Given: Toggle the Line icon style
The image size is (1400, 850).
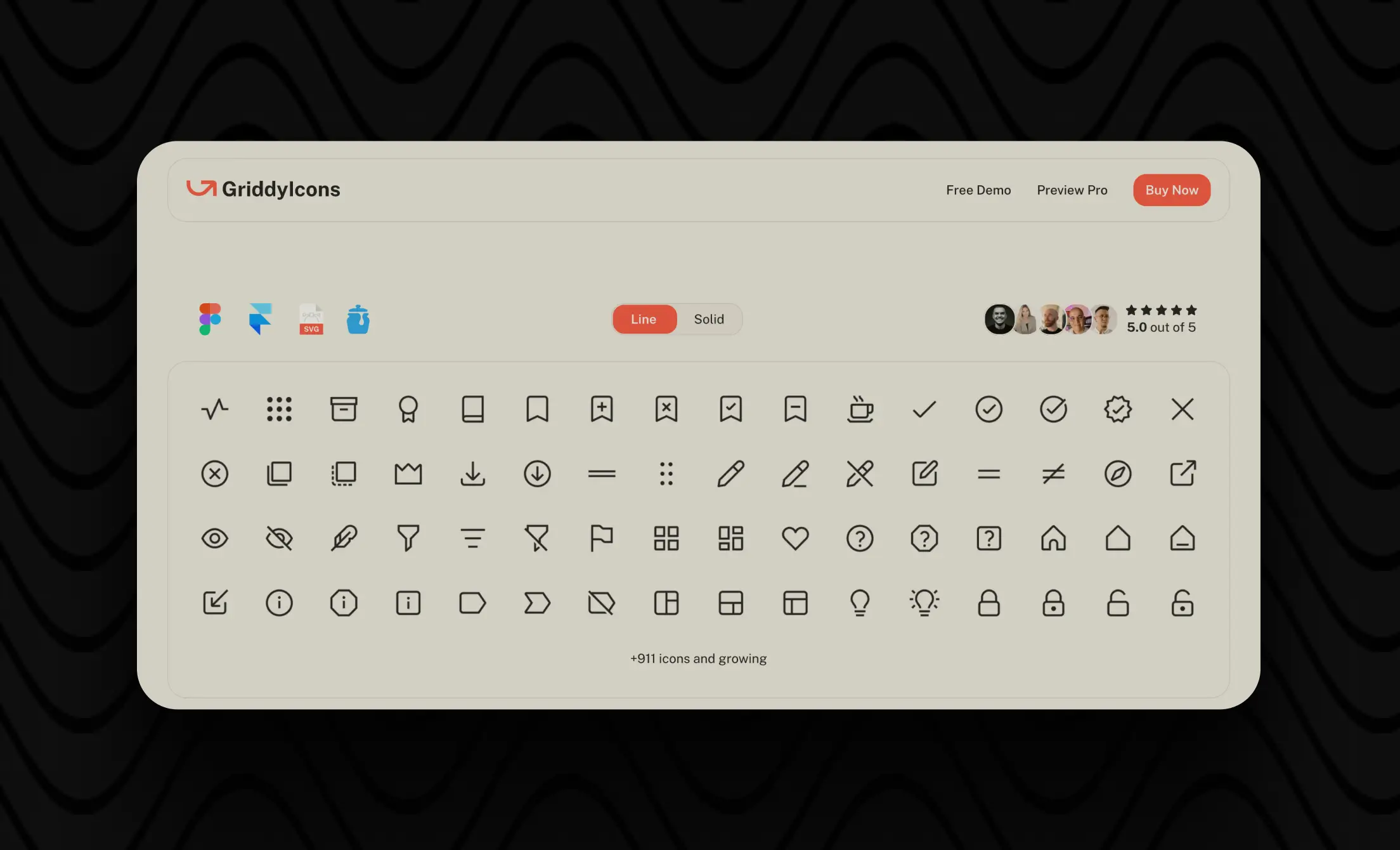Looking at the screenshot, I should click(x=644, y=318).
